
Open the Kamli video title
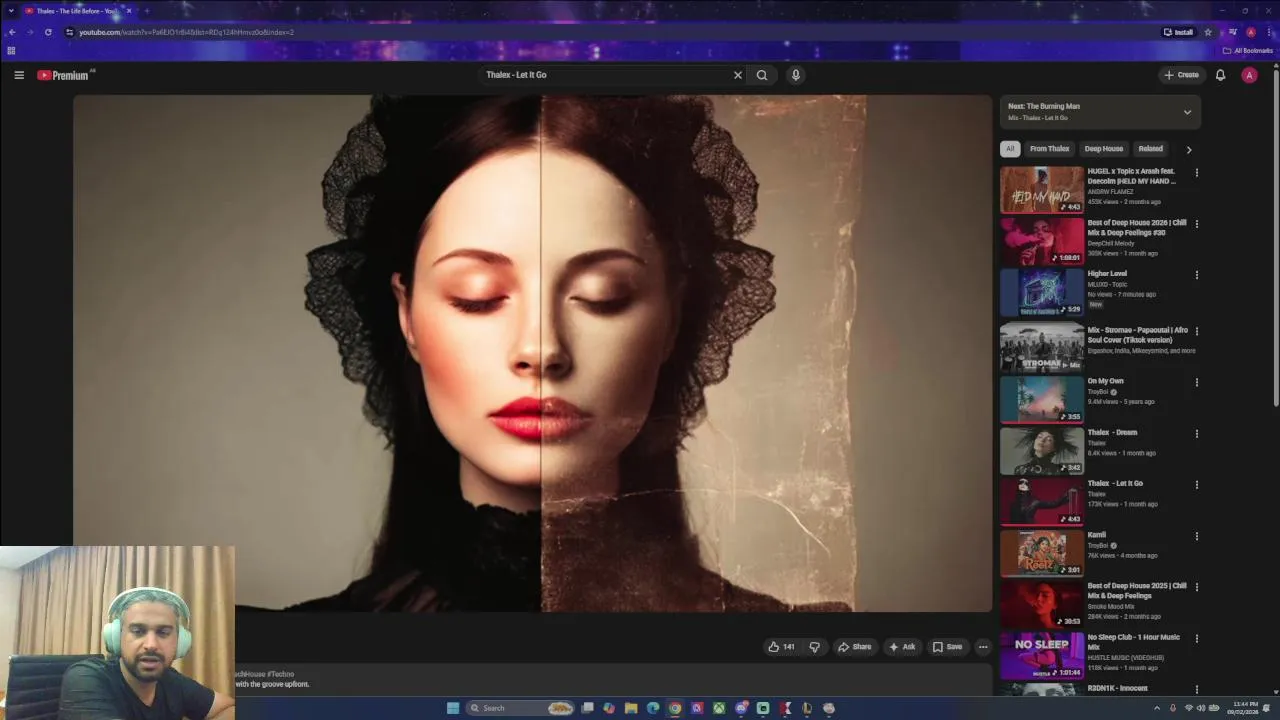pyautogui.click(x=1097, y=535)
